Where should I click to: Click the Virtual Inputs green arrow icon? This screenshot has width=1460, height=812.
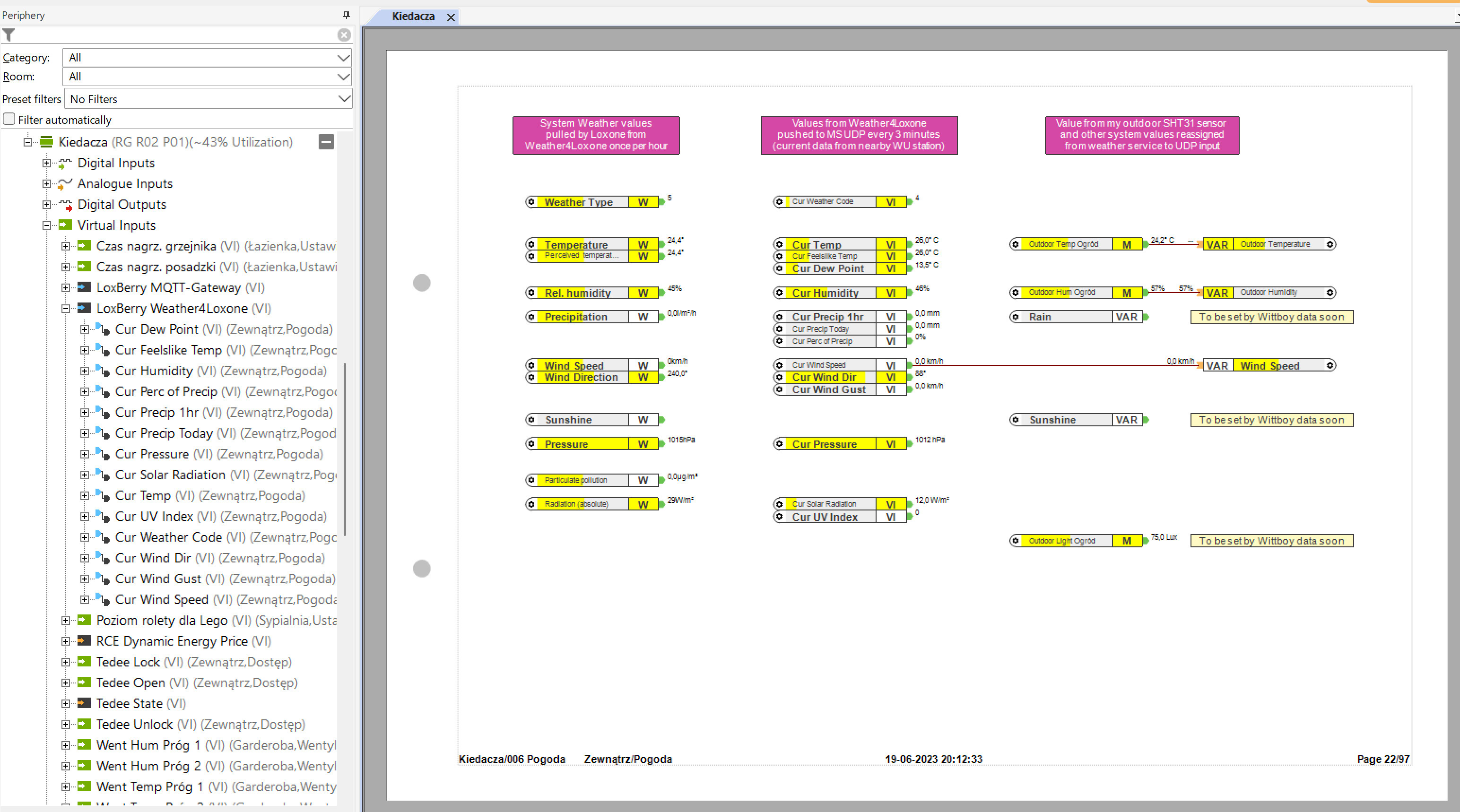(x=65, y=225)
